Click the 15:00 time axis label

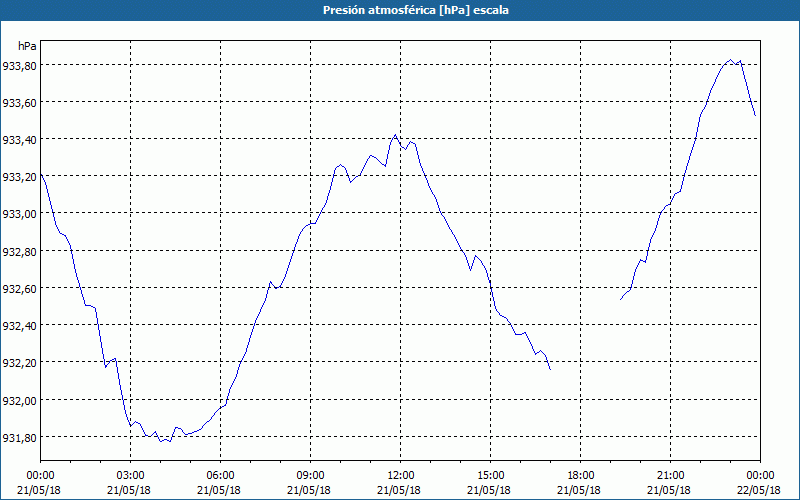(x=490, y=476)
